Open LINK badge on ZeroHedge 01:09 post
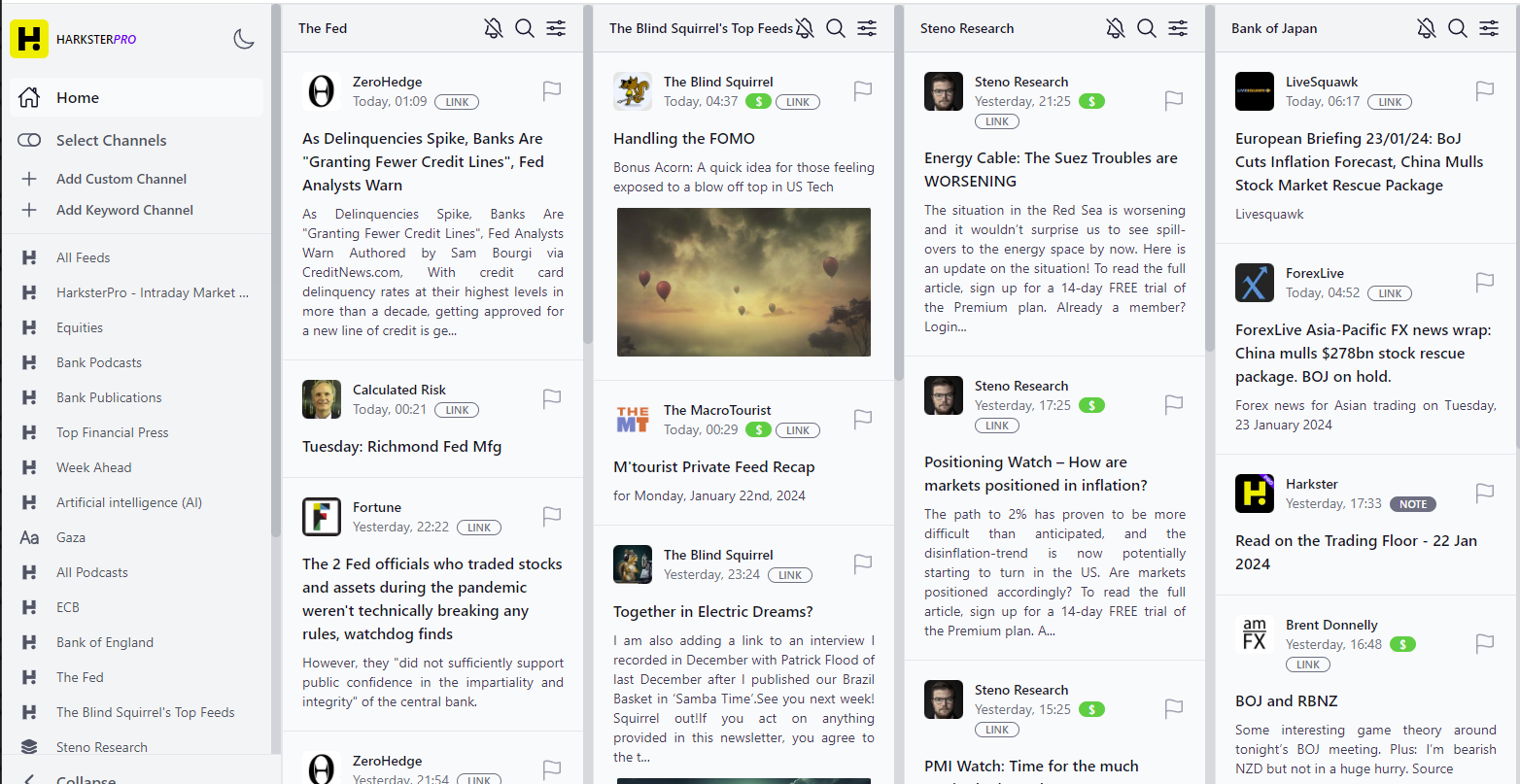This screenshot has width=1520, height=784. click(x=457, y=102)
